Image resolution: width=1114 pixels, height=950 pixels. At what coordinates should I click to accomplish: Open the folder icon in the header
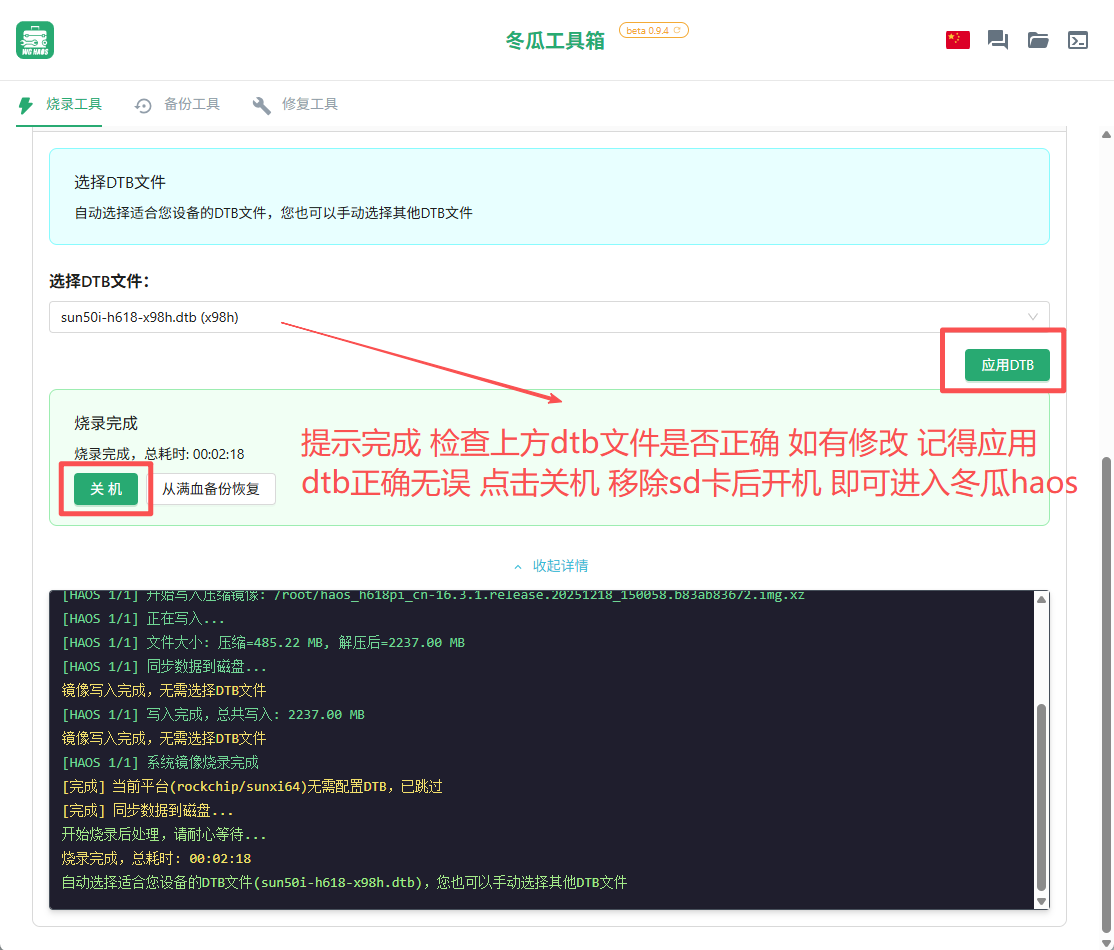point(1038,40)
